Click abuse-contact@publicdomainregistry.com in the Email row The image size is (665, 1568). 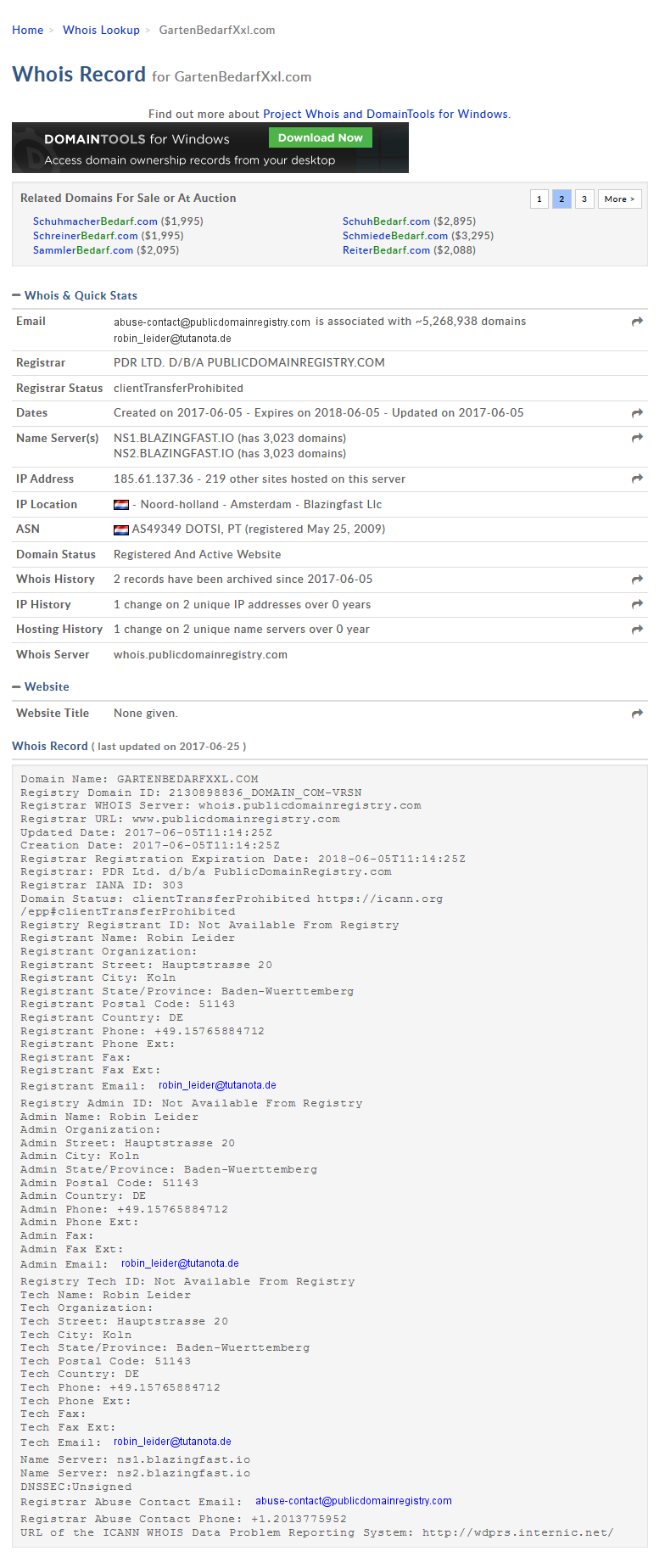coord(212,322)
